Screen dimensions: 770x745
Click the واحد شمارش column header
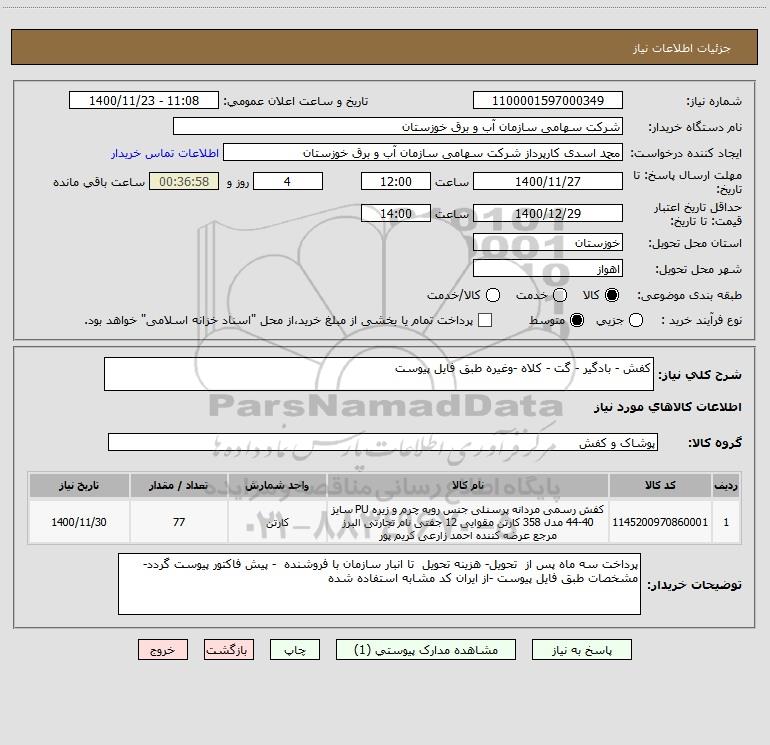[x=277, y=485]
